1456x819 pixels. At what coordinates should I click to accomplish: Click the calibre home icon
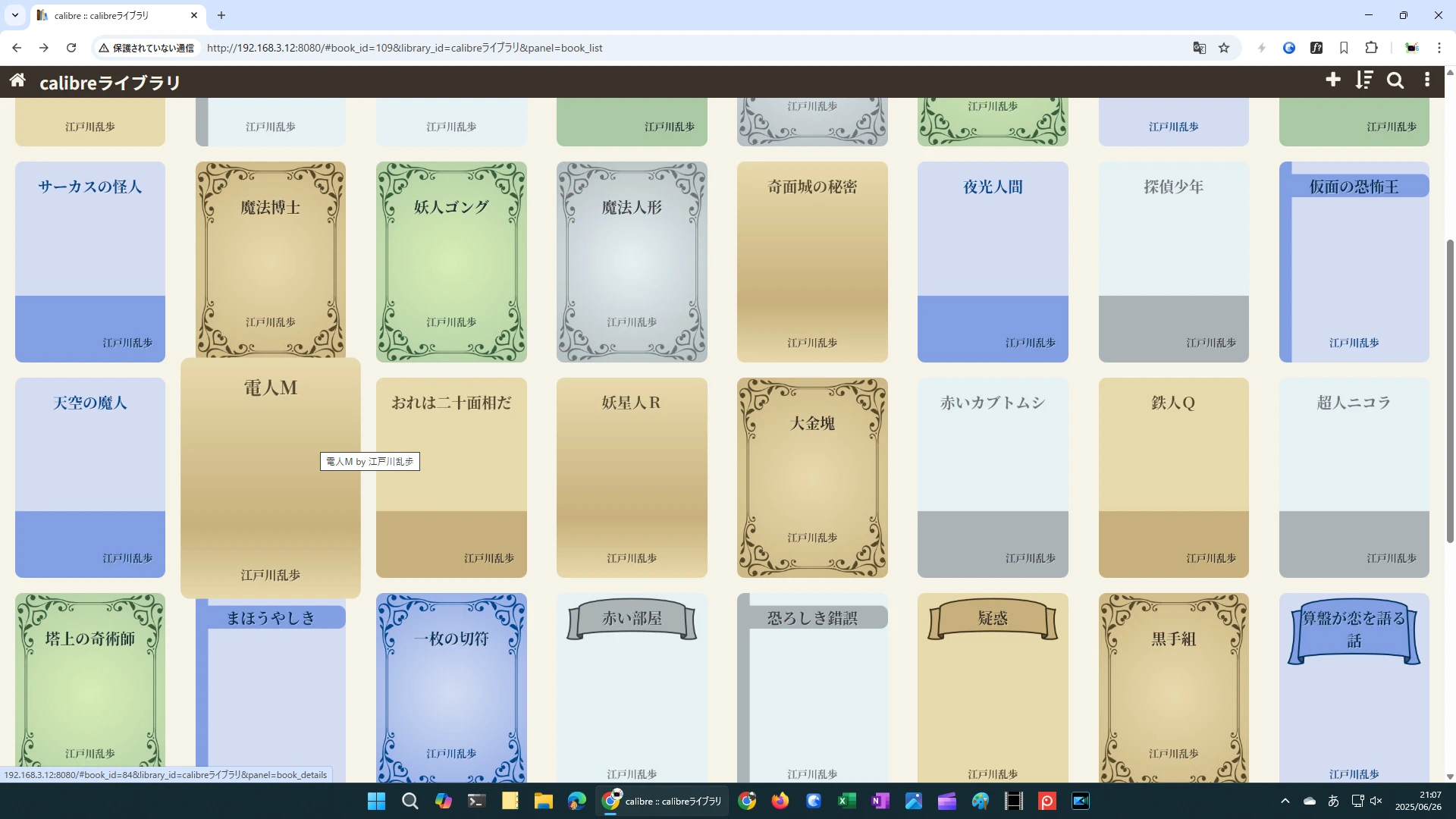[17, 80]
